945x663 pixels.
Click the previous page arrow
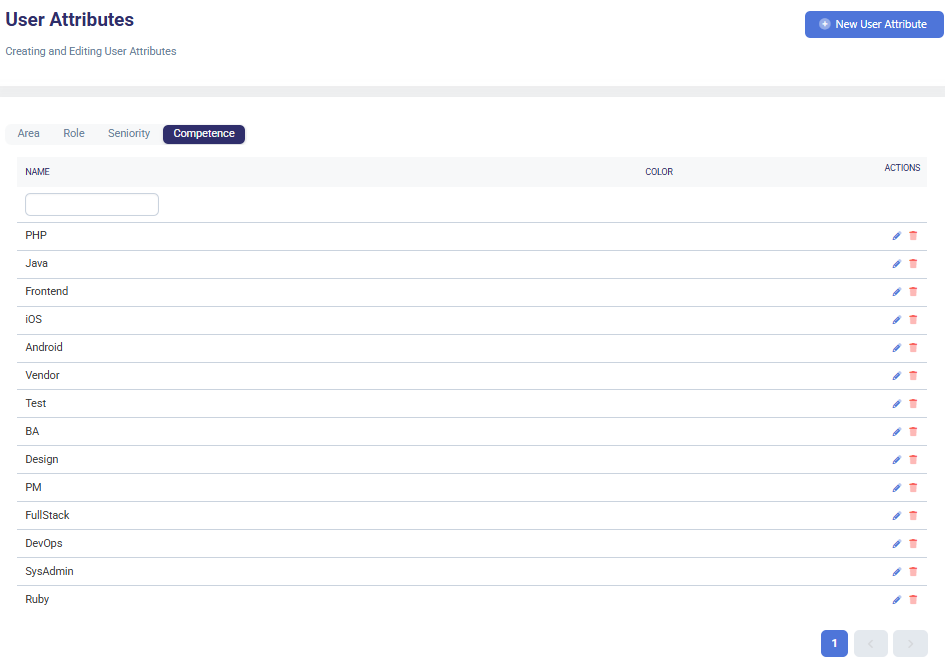point(871,644)
